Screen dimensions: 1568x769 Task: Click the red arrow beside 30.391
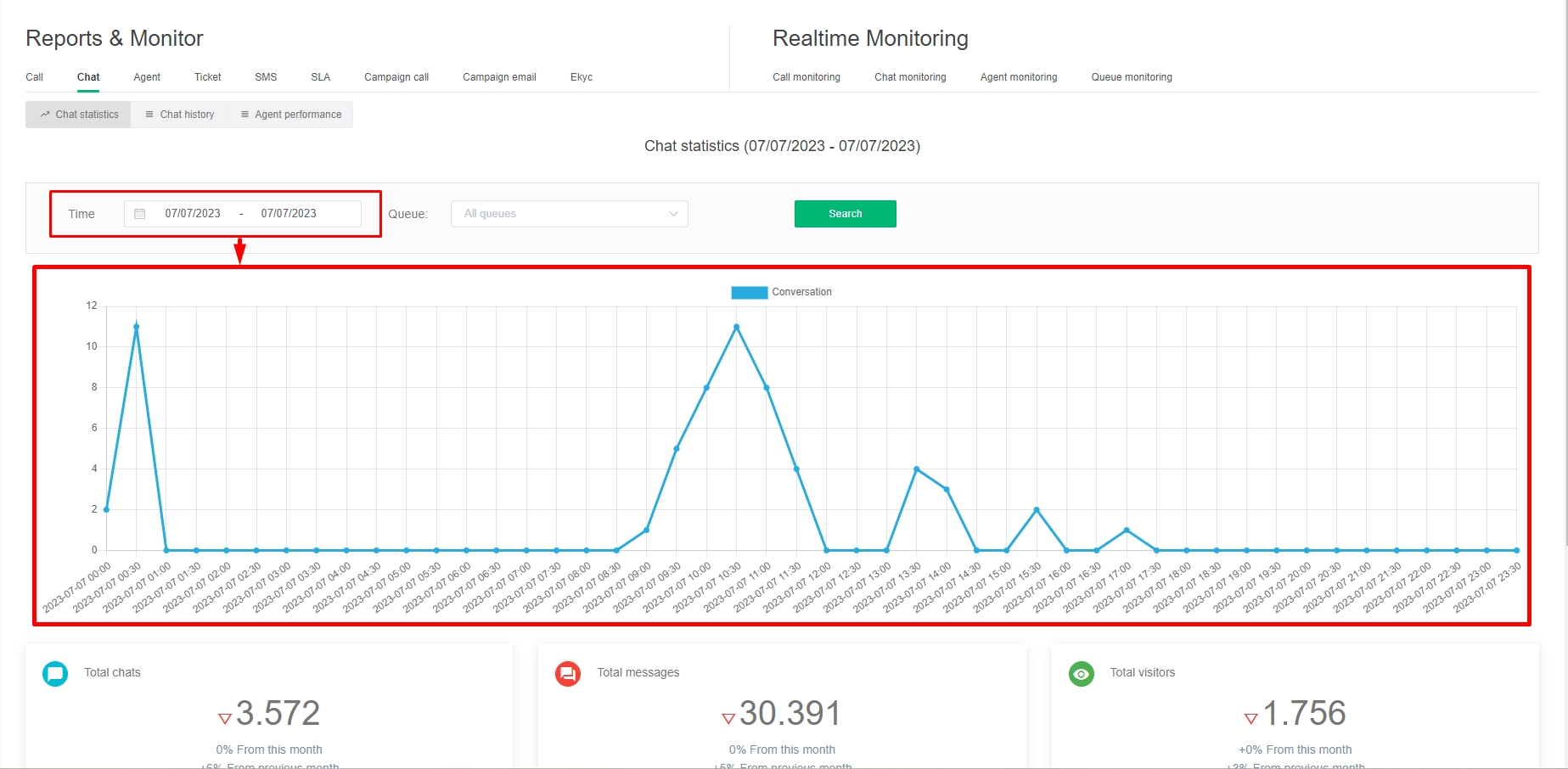[728, 719]
